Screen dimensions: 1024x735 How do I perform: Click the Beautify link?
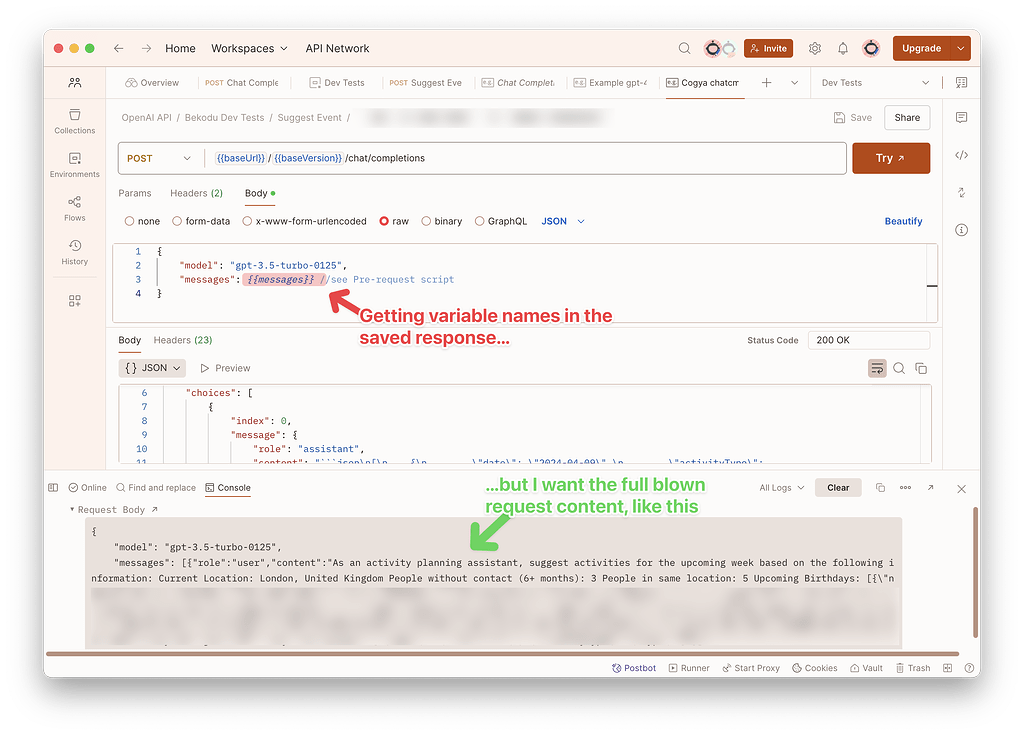pos(903,221)
